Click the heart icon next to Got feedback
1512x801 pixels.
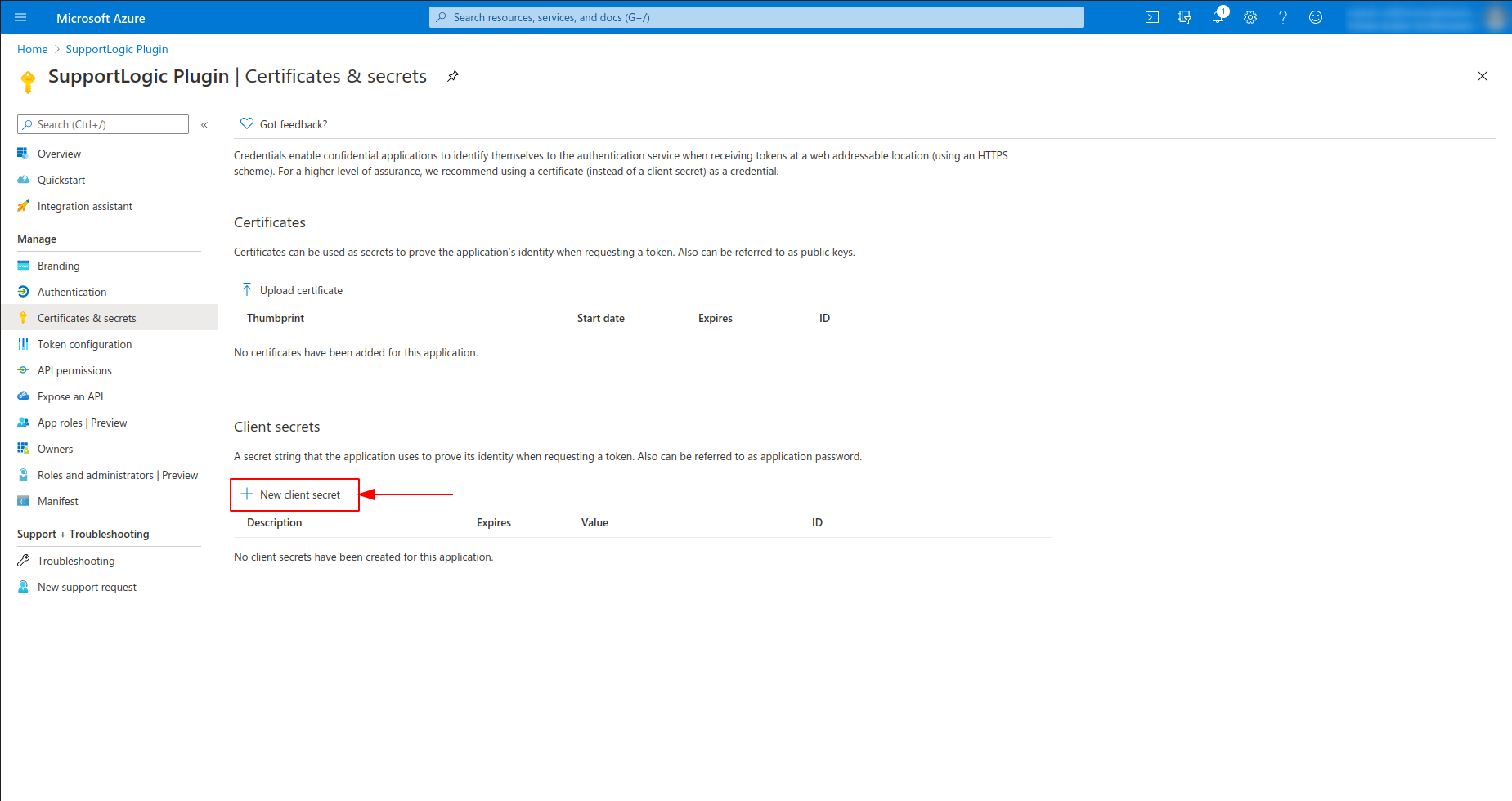pos(247,123)
